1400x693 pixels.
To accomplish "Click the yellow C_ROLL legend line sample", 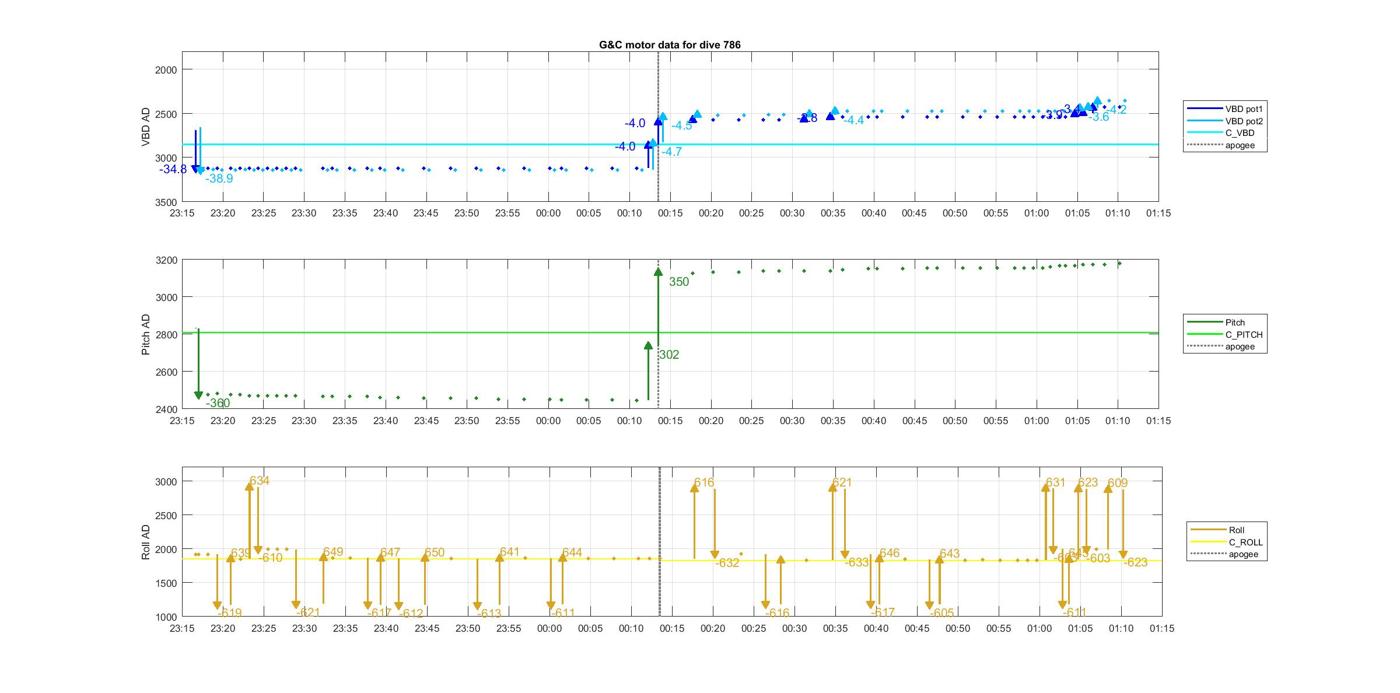I will pos(1207,542).
